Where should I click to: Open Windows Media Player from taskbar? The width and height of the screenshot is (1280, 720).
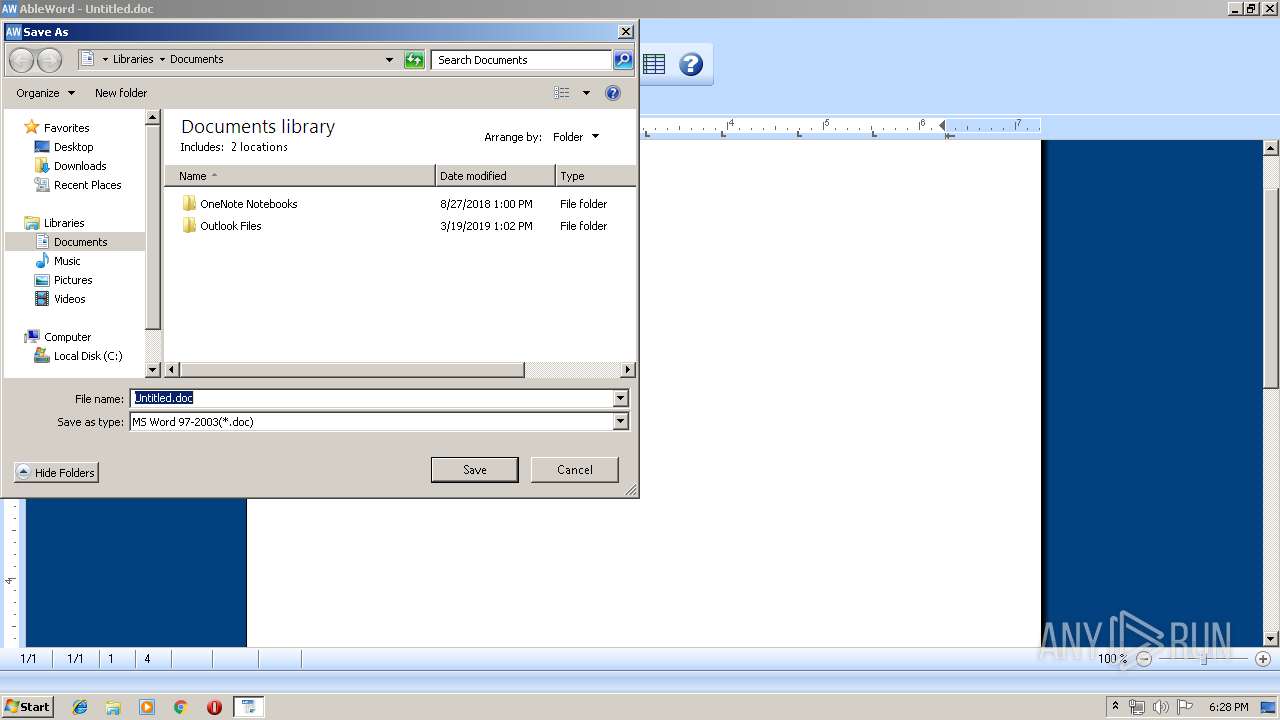[147, 707]
